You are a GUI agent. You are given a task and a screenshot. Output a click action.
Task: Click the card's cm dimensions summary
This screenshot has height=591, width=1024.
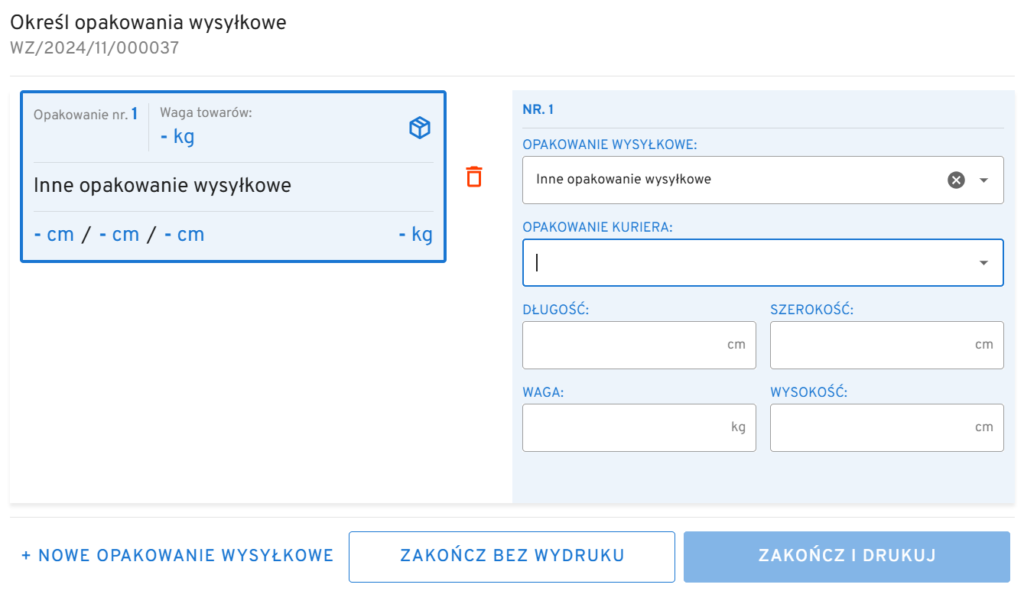[119, 235]
